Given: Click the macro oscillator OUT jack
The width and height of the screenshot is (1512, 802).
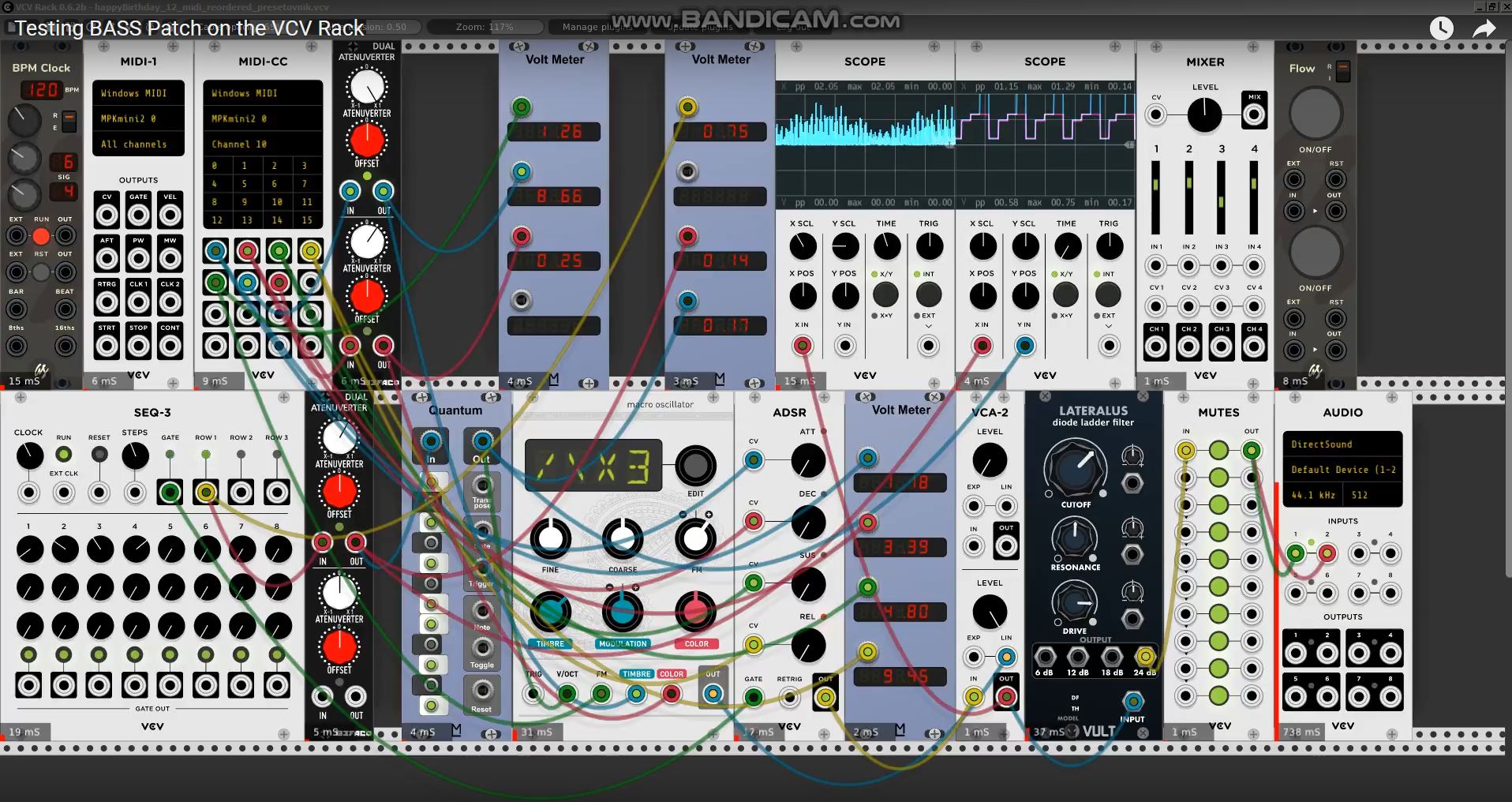Looking at the screenshot, I should pos(713,694).
